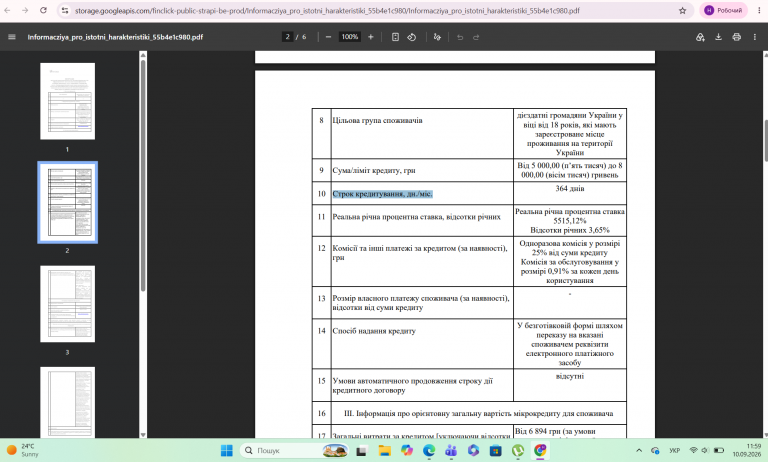Open the Робочий profile menu

click(723, 10)
